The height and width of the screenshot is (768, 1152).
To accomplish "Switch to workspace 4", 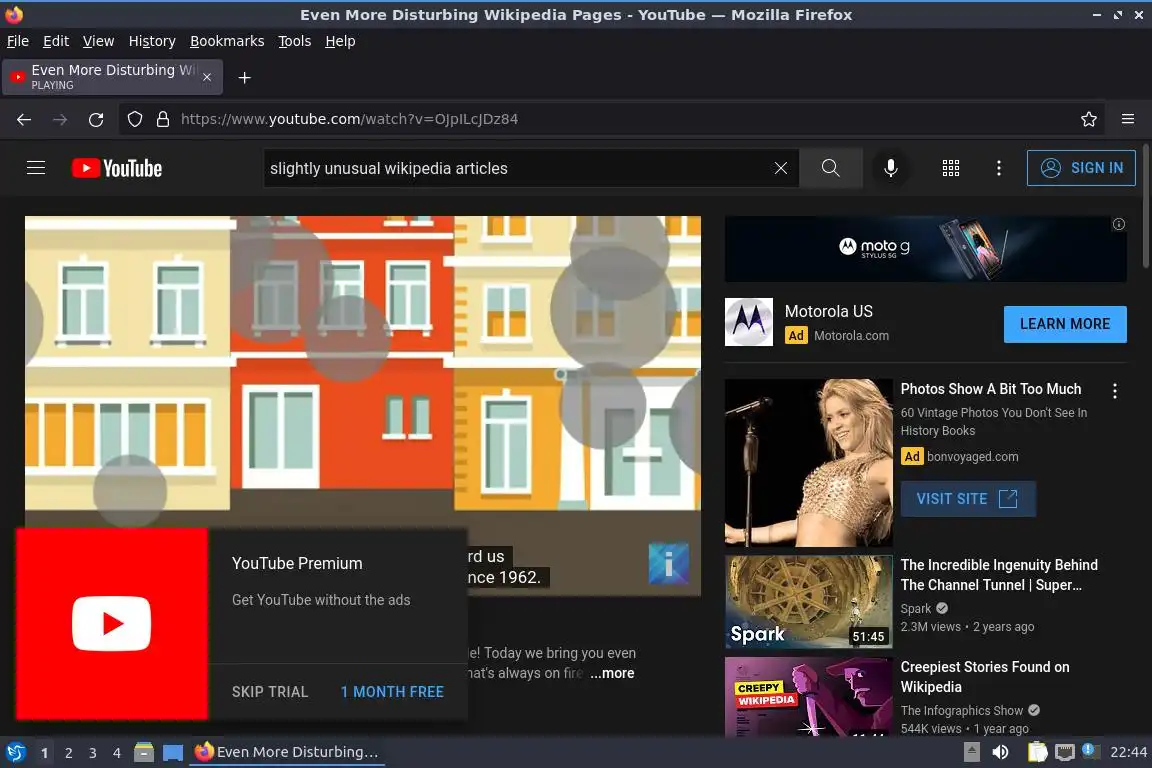I will coord(117,753).
